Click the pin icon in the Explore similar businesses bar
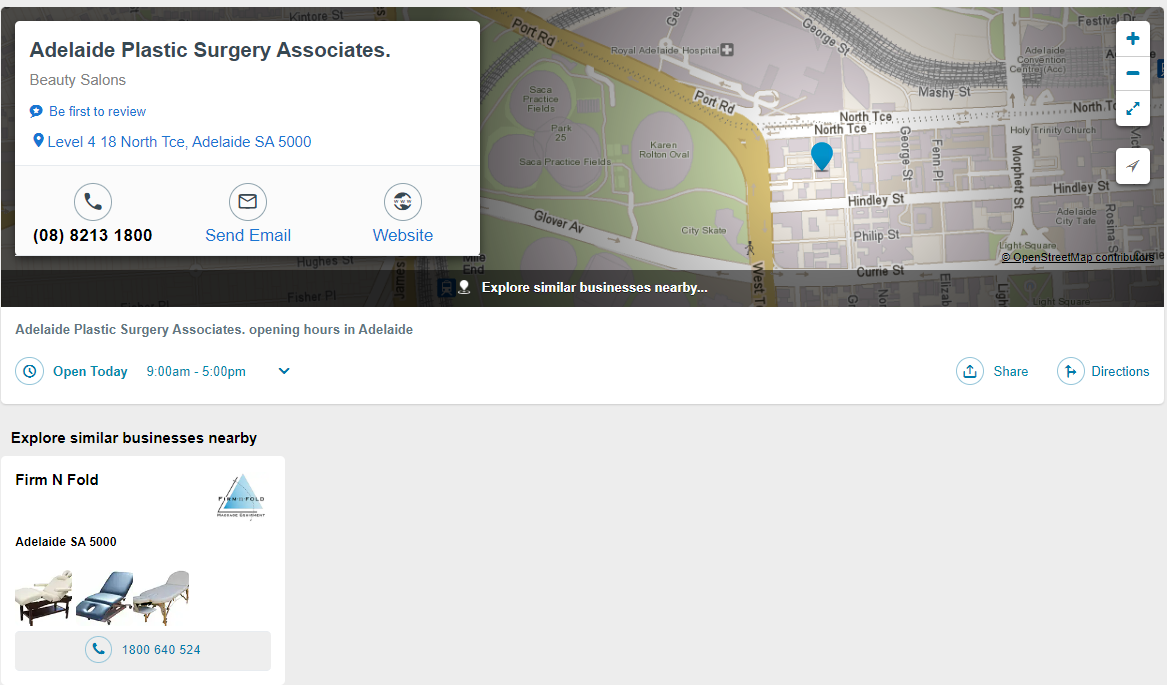 tap(464, 287)
